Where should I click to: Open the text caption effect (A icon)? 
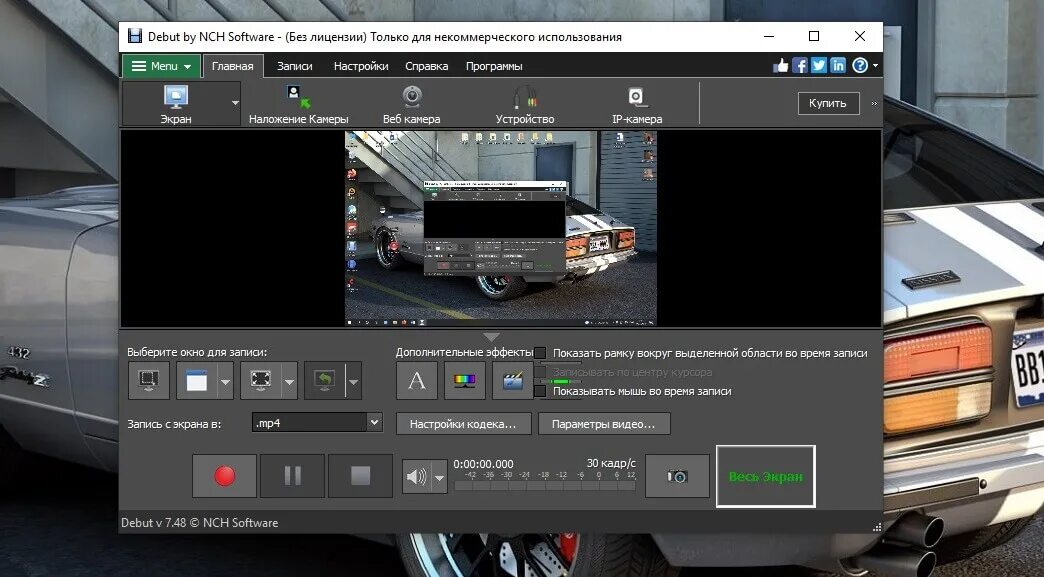tap(417, 381)
